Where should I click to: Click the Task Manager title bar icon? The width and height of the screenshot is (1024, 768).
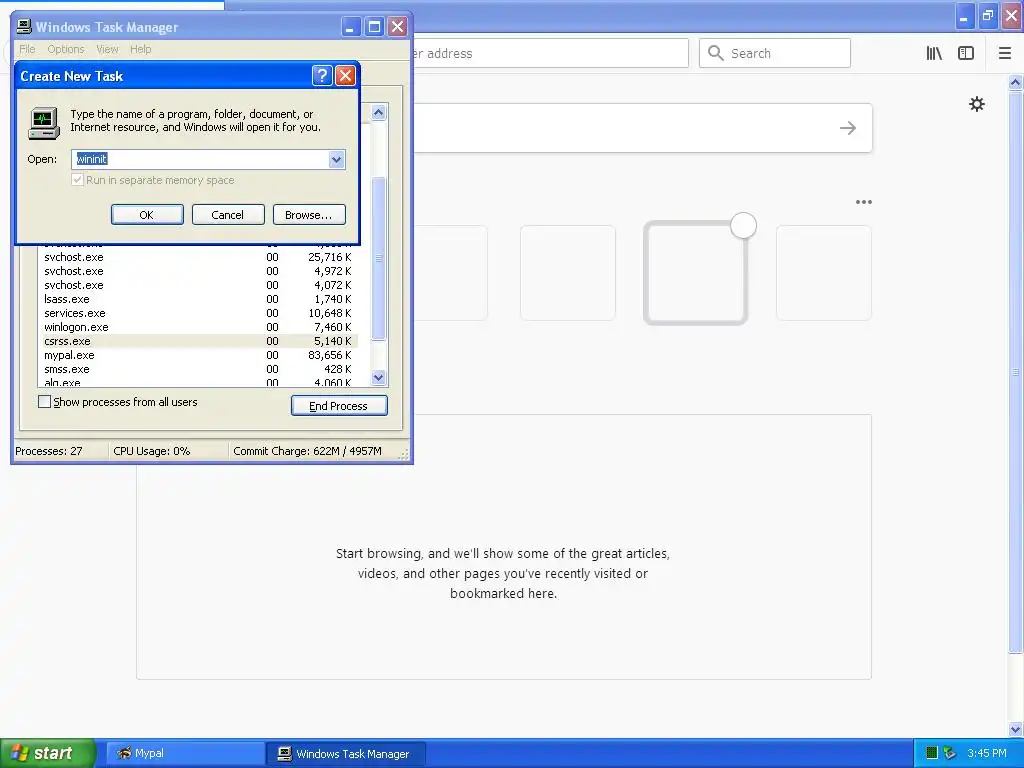click(x=24, y=27)
